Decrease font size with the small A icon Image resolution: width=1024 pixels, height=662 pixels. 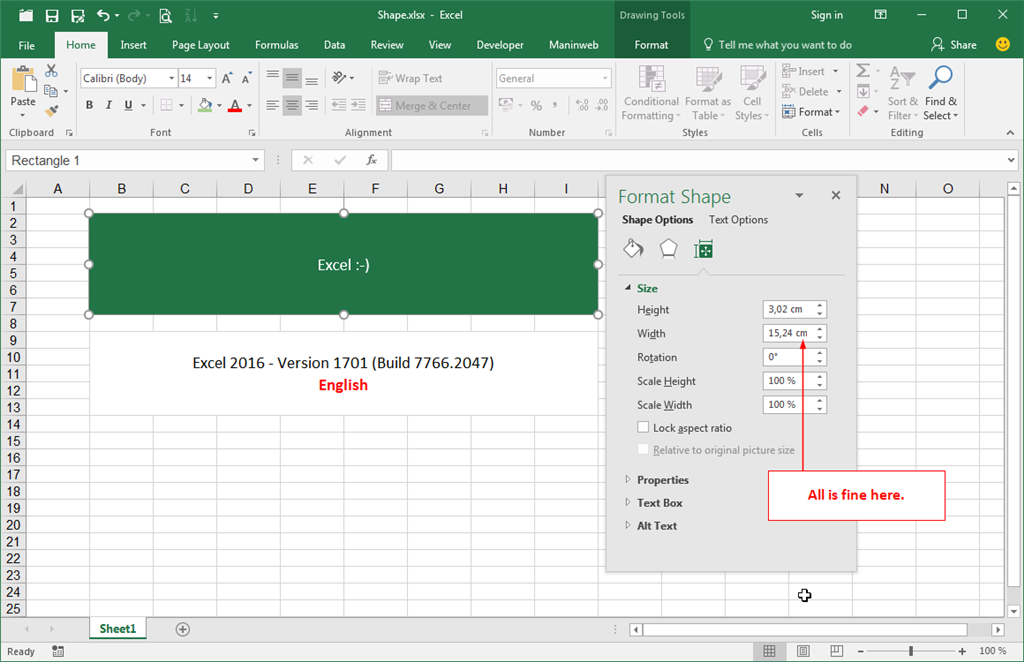[x=246, y=78]
